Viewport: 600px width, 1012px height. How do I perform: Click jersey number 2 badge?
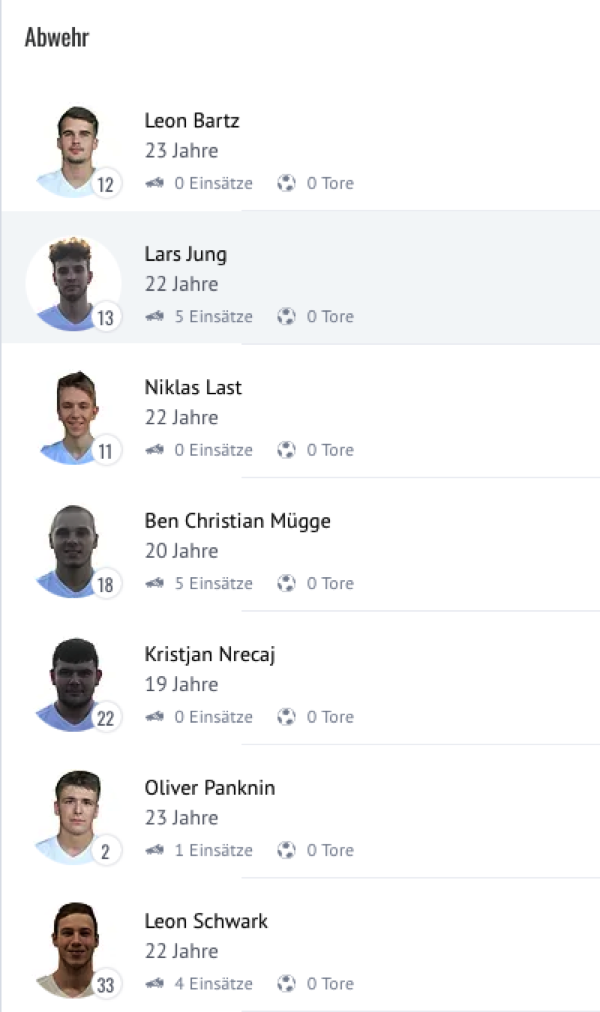pyautogui.click(x=106, y=852)
